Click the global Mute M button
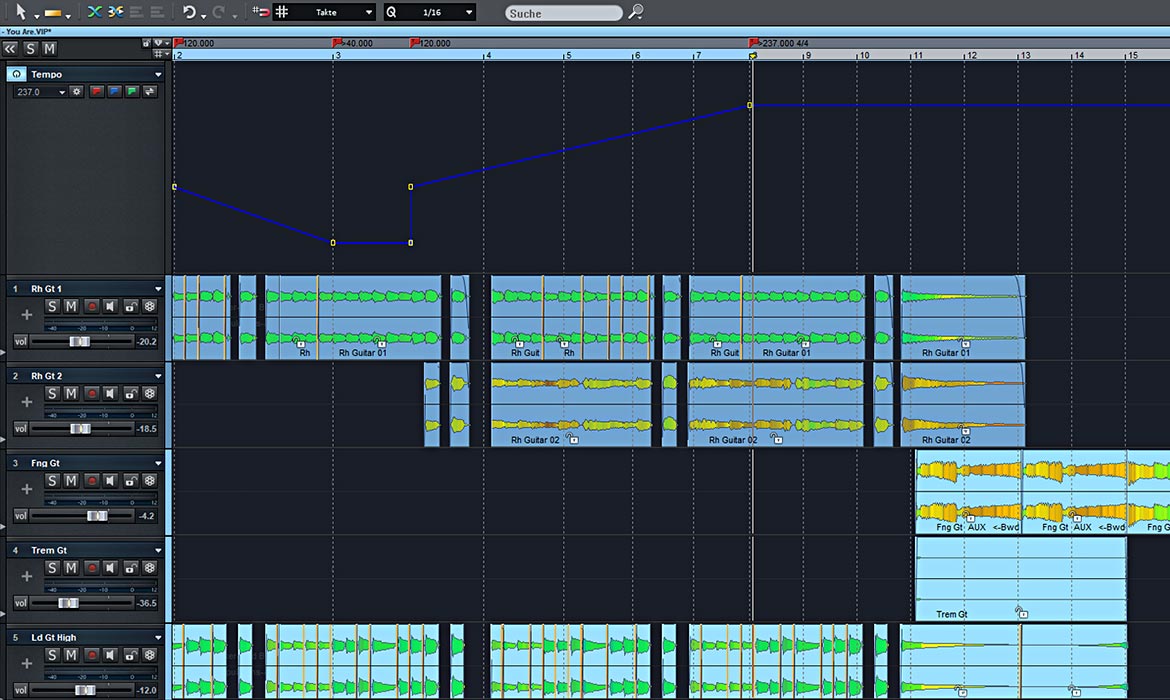The height and width of the screenshot is (700, 1170). coord(49,49)
